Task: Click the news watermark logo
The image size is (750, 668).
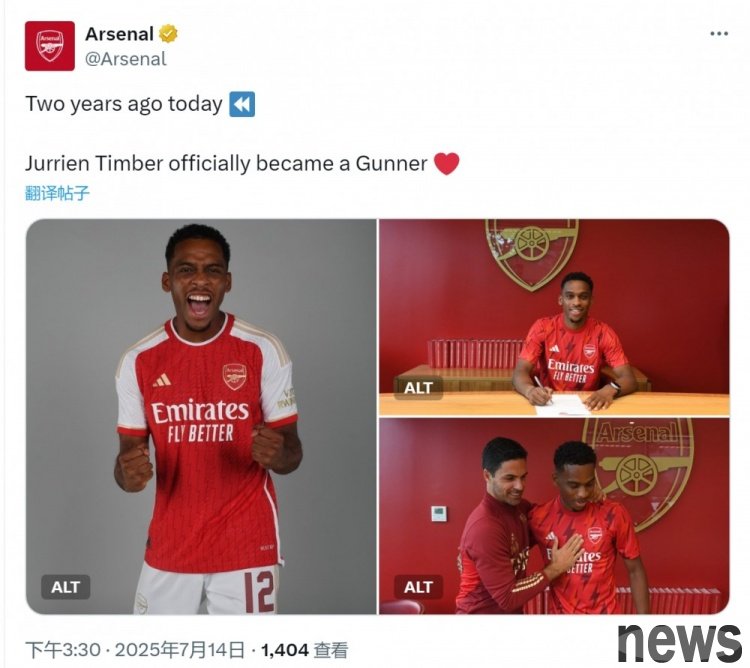Action: [679, 642]
